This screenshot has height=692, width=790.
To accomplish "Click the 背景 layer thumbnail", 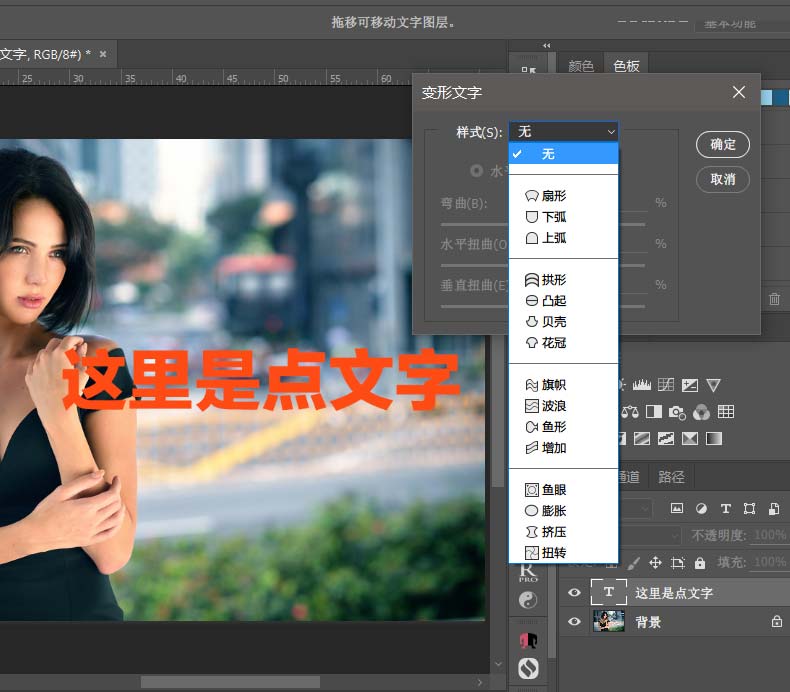I will tap(609, 622).
